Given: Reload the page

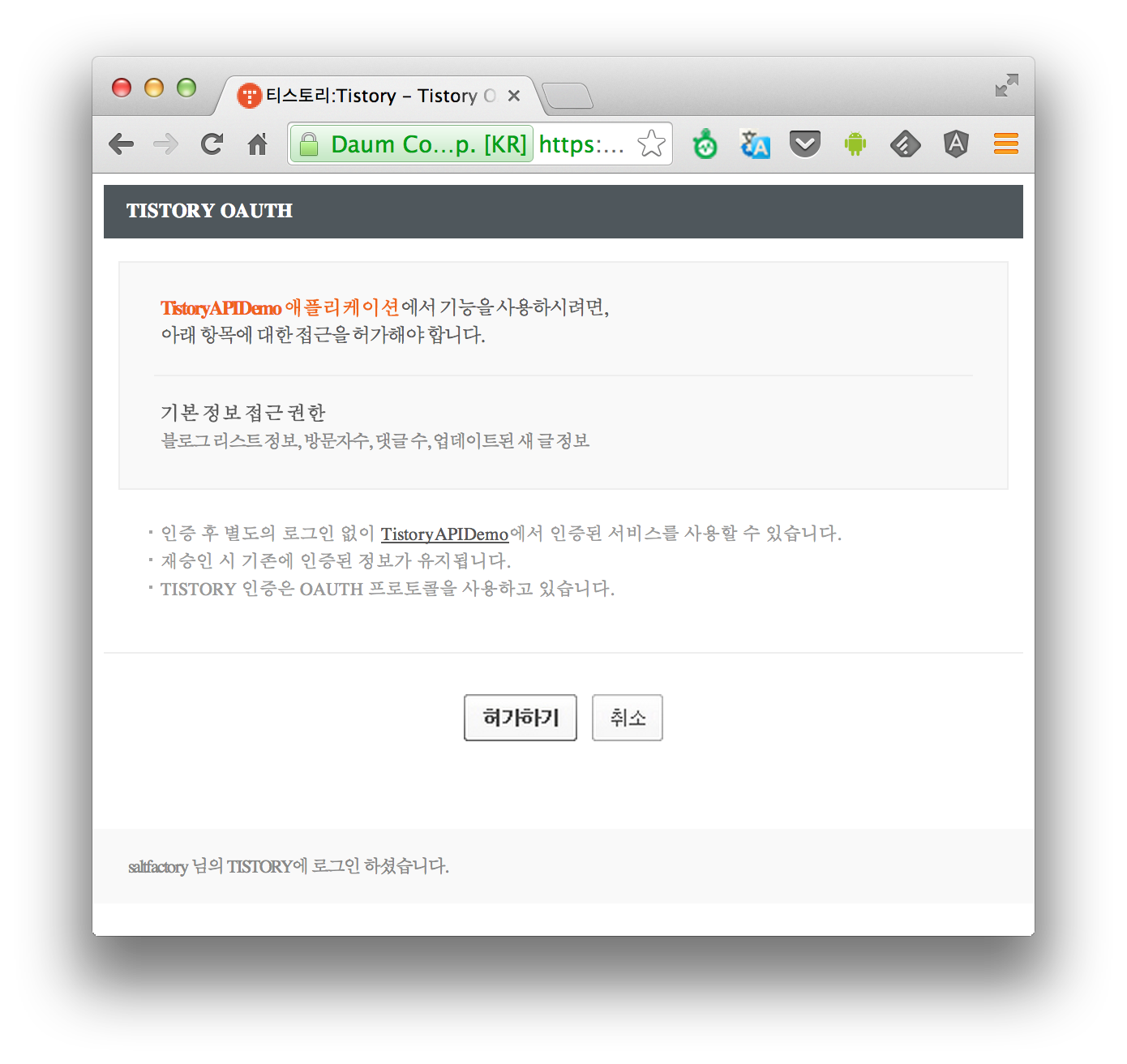Looking at the screenshot, I should [212, 144].
